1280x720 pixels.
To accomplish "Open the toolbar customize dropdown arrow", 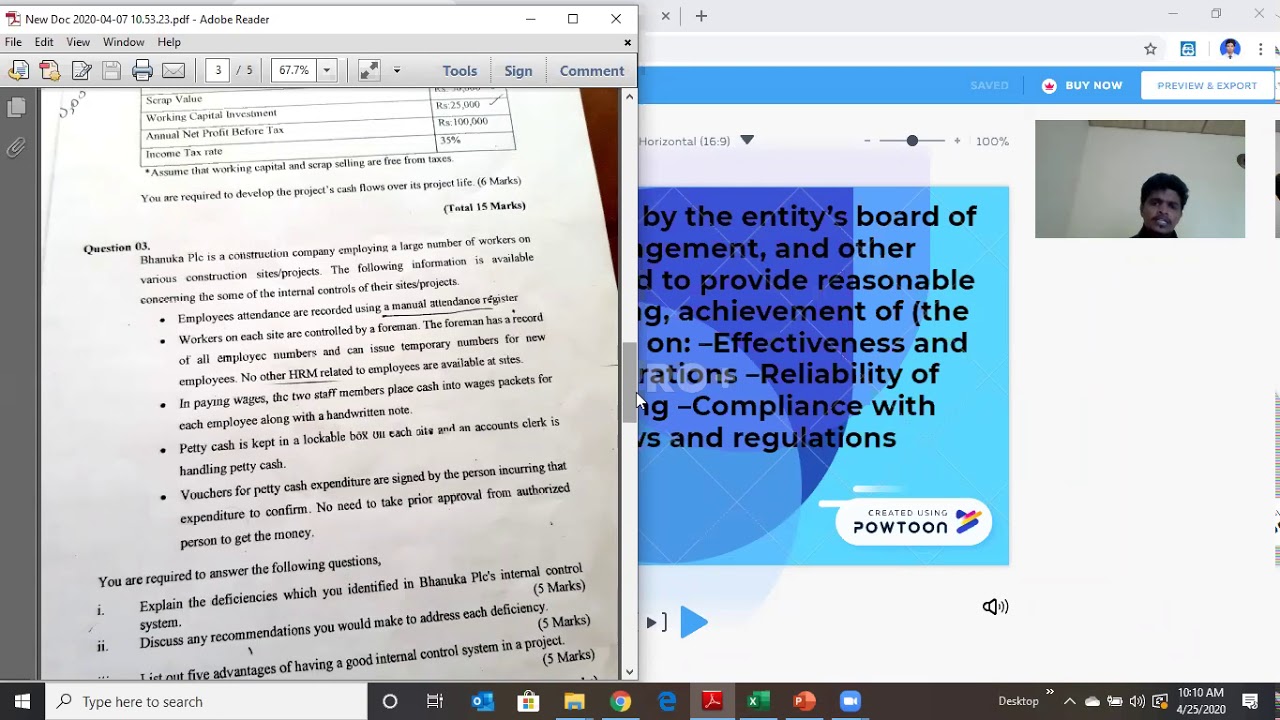I will pyautogui.click(x=396, y=70).
